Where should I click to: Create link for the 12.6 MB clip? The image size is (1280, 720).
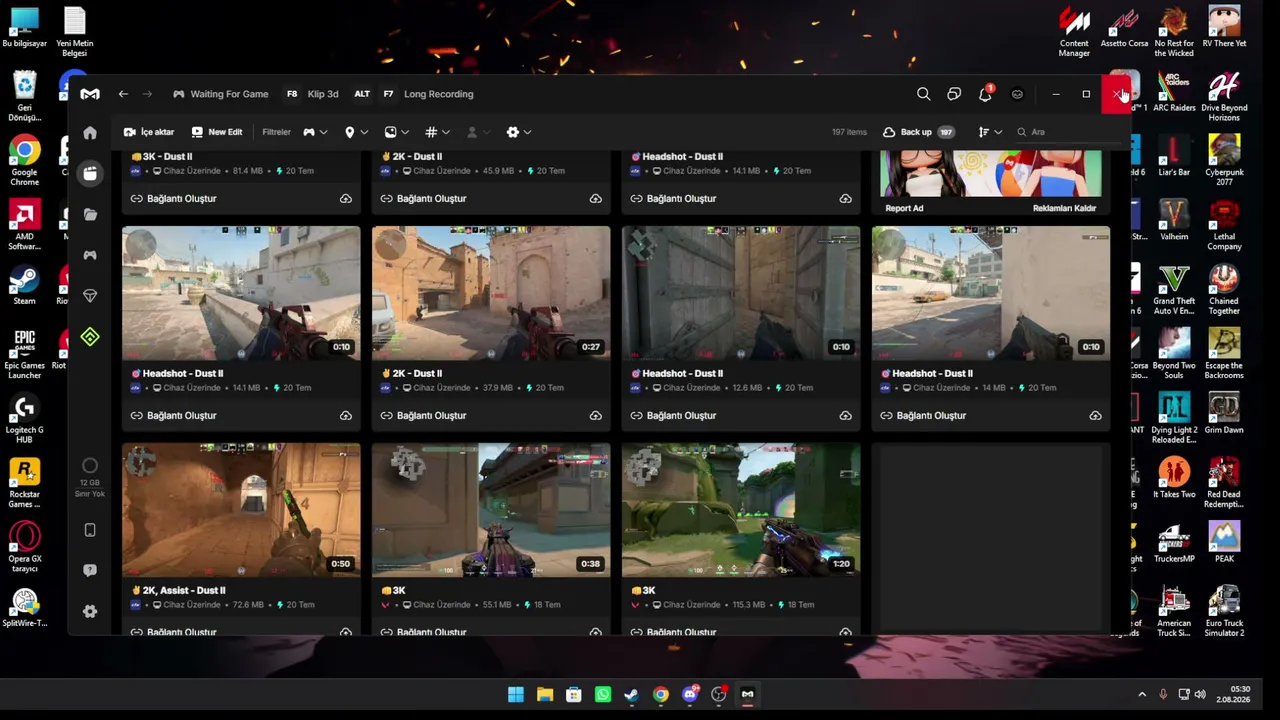pos(674,415)
